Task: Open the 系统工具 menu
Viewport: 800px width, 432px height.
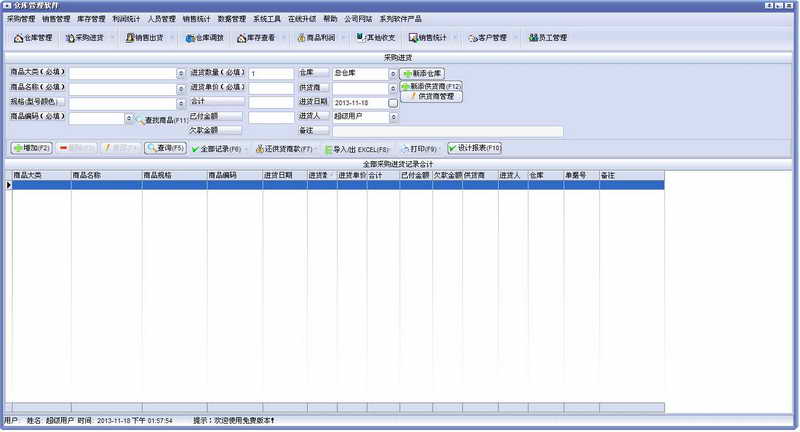Action: pos(267,19)
